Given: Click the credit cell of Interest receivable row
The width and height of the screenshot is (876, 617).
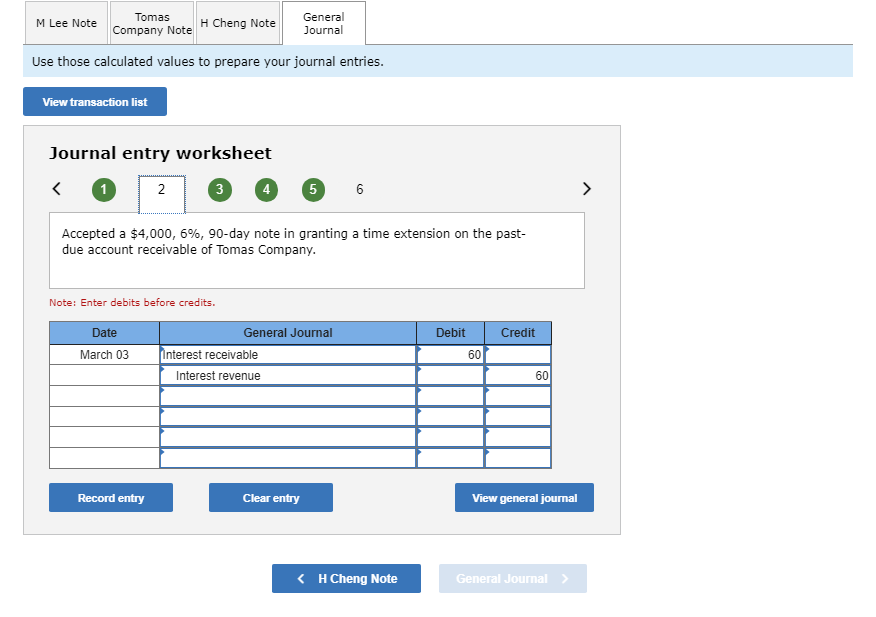Looking at the screenshot, I should pos(518,355).
